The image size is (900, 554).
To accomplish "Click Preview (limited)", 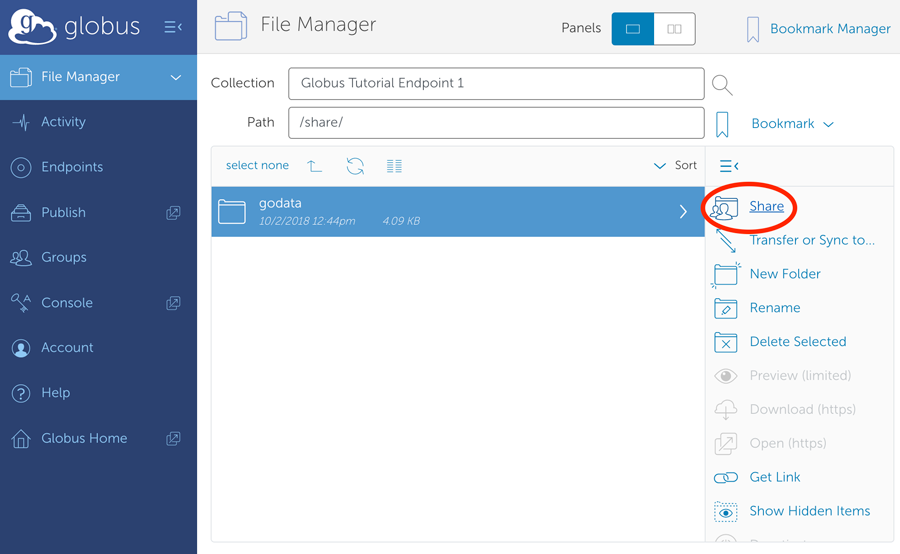I will tap(800, 375).
